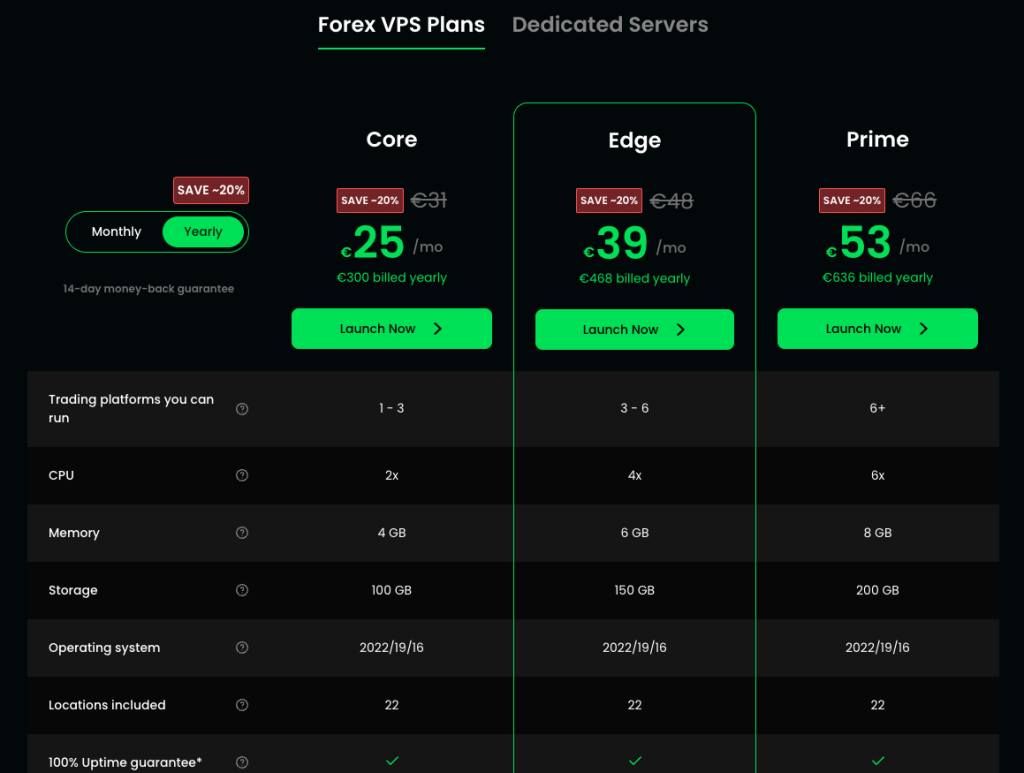
Task: Click the Core plan heading
Action: 391,140
